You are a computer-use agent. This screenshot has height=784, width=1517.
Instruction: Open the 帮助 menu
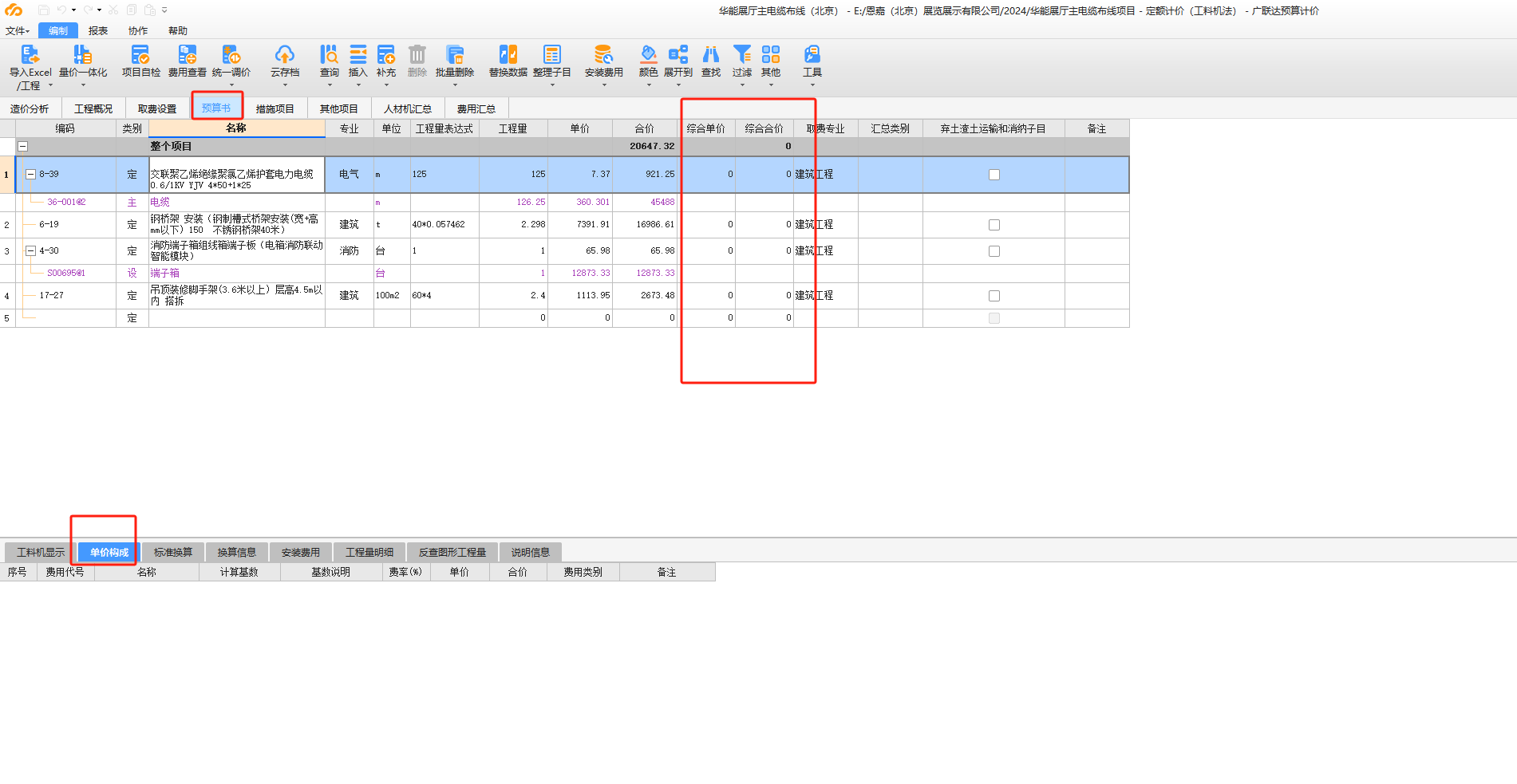click(x=178, y=31)
